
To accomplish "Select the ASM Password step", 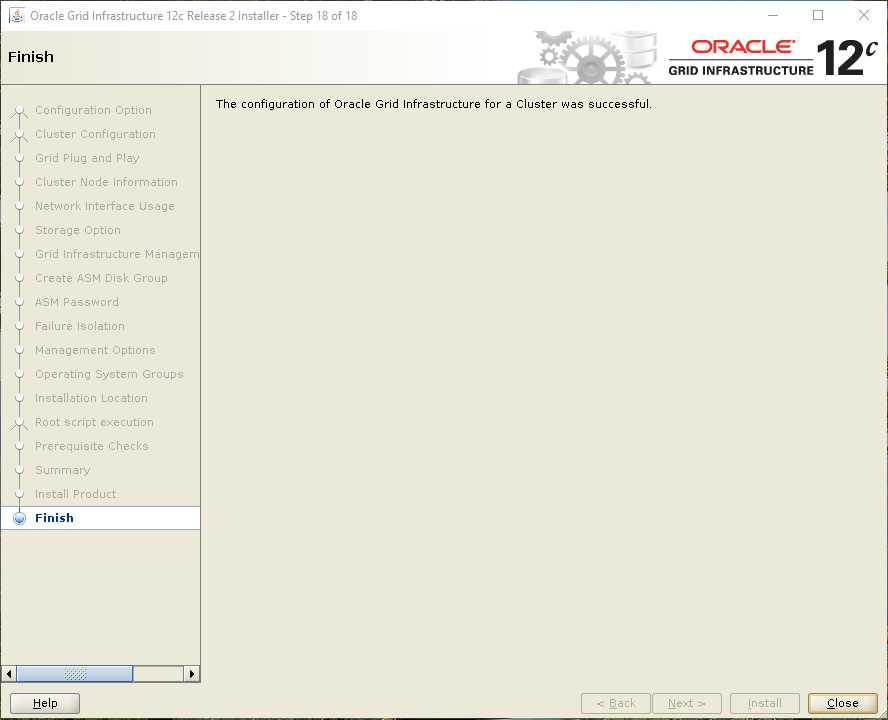I will (76, 302).
